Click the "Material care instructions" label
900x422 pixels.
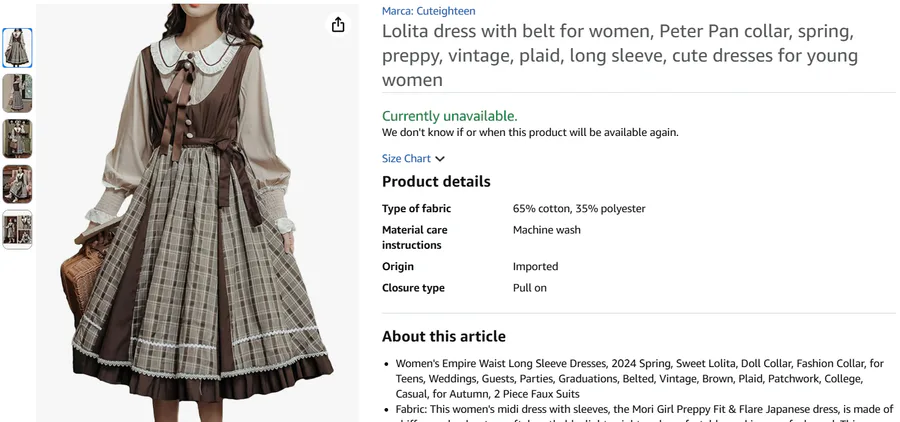[414, 237]
